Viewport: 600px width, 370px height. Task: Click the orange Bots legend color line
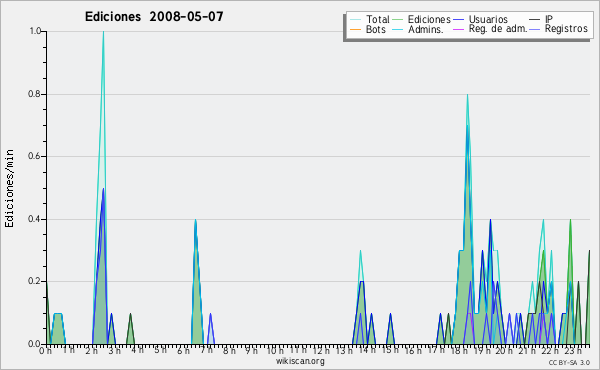click(355, 30)
